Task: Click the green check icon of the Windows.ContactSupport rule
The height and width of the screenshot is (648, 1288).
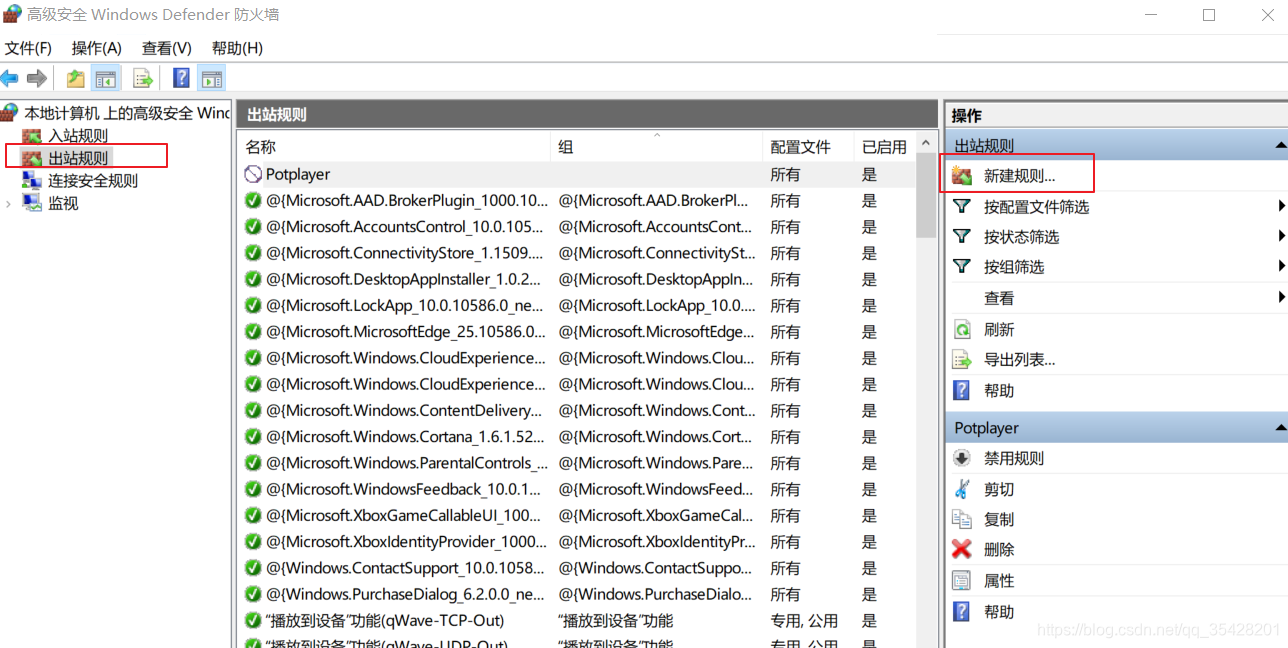Action: click(x=253, y=567)
